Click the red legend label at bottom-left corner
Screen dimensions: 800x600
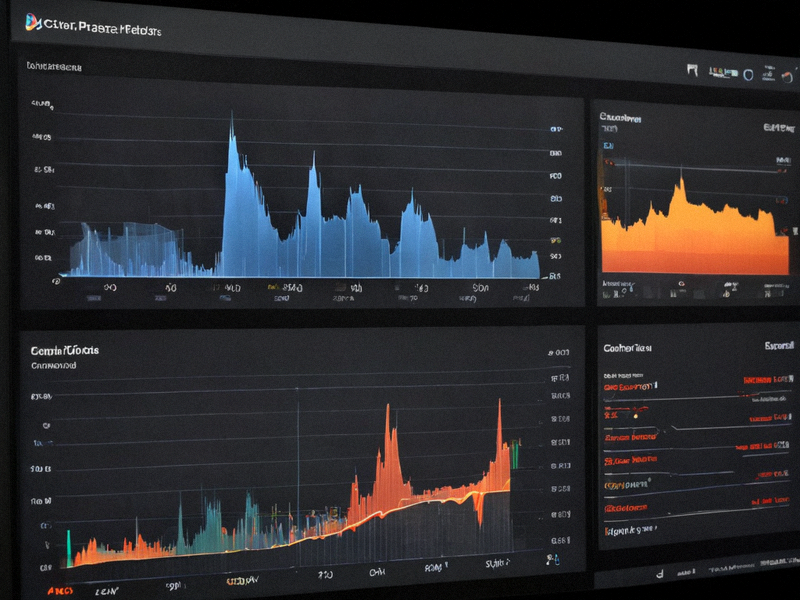tap(60, 591)
